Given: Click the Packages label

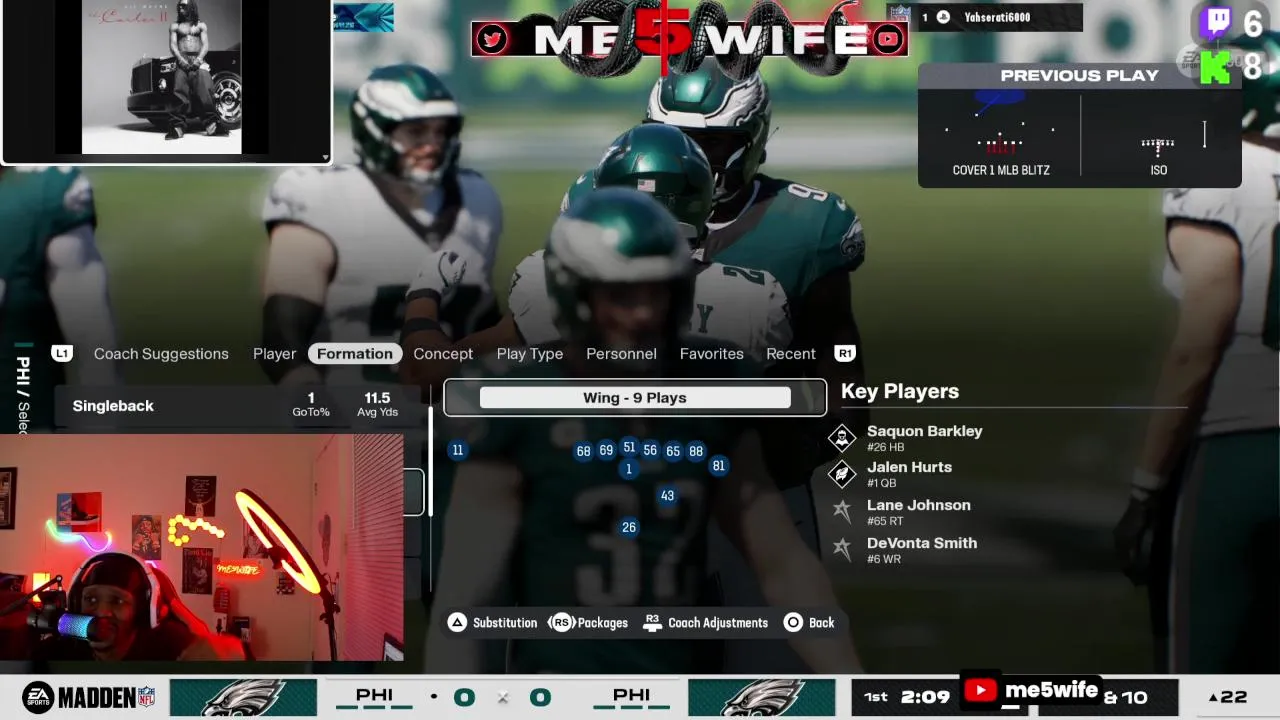Looking at the screenshot, I should [603, 623].
